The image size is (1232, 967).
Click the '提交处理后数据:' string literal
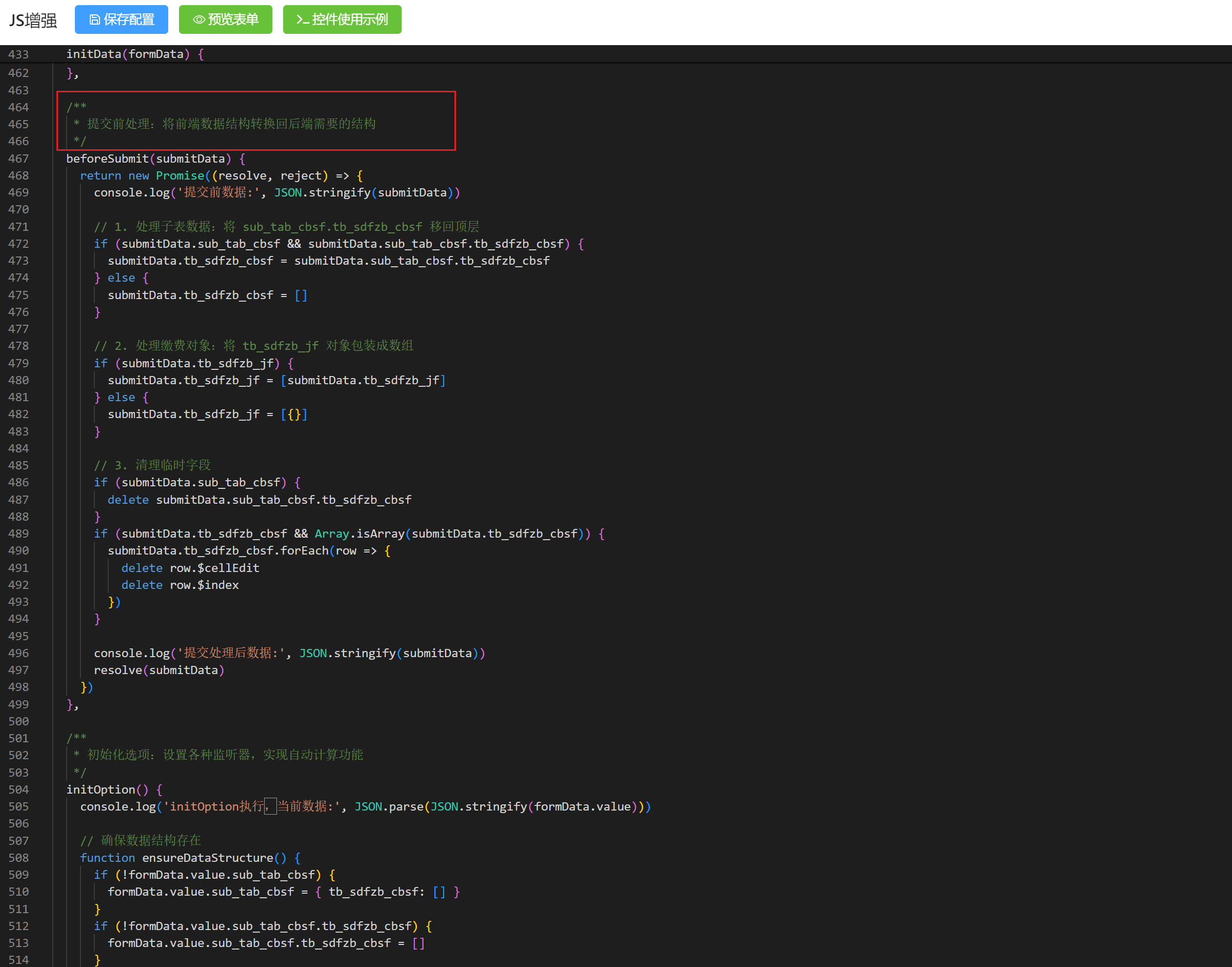(x=231, y=653)
